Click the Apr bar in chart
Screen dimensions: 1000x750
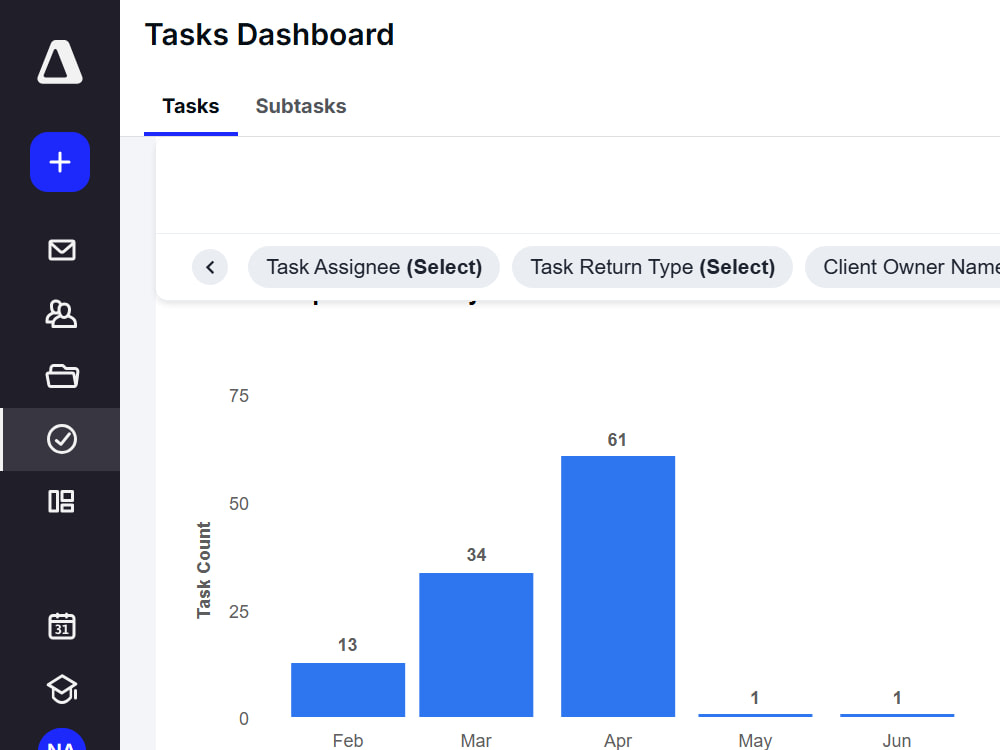(x=618, y=586)
